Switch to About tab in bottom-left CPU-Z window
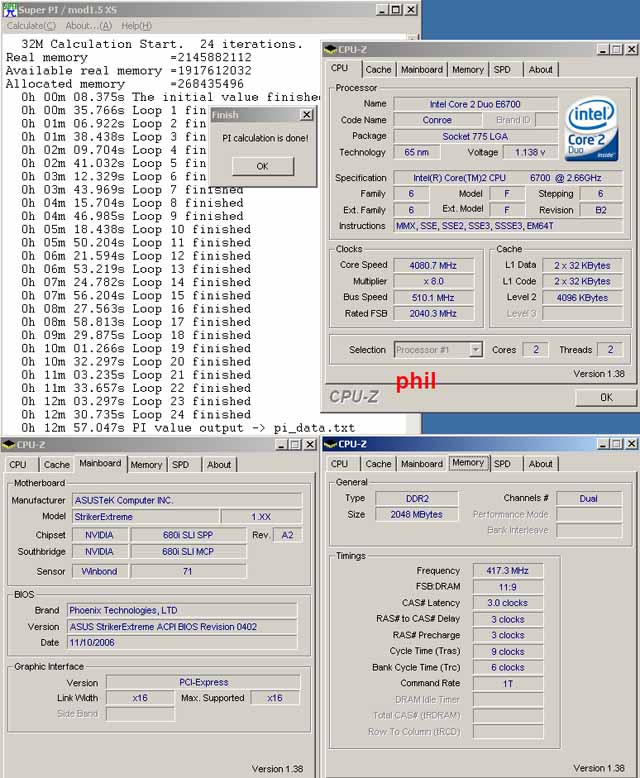This screenshot has height=778, width=640. 219,465
